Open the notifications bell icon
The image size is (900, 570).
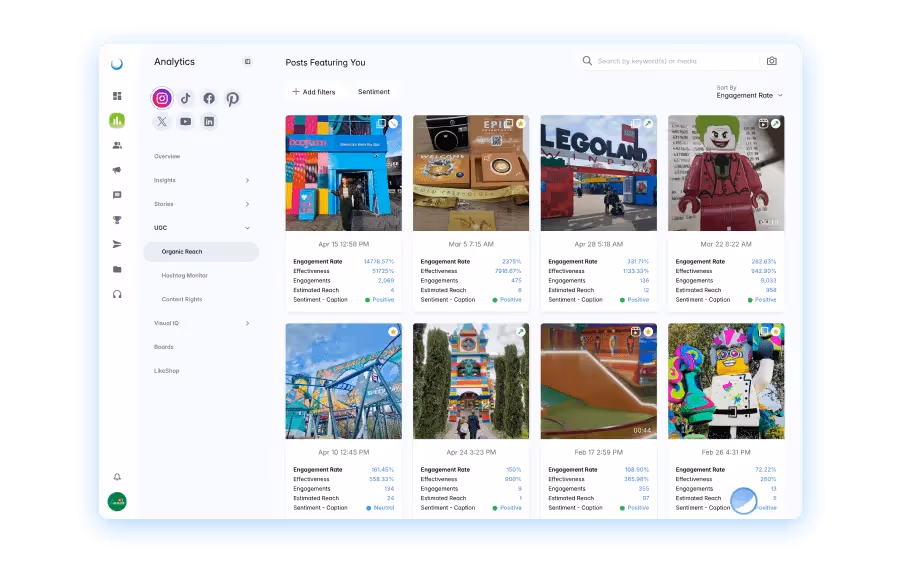coord(117,477)
